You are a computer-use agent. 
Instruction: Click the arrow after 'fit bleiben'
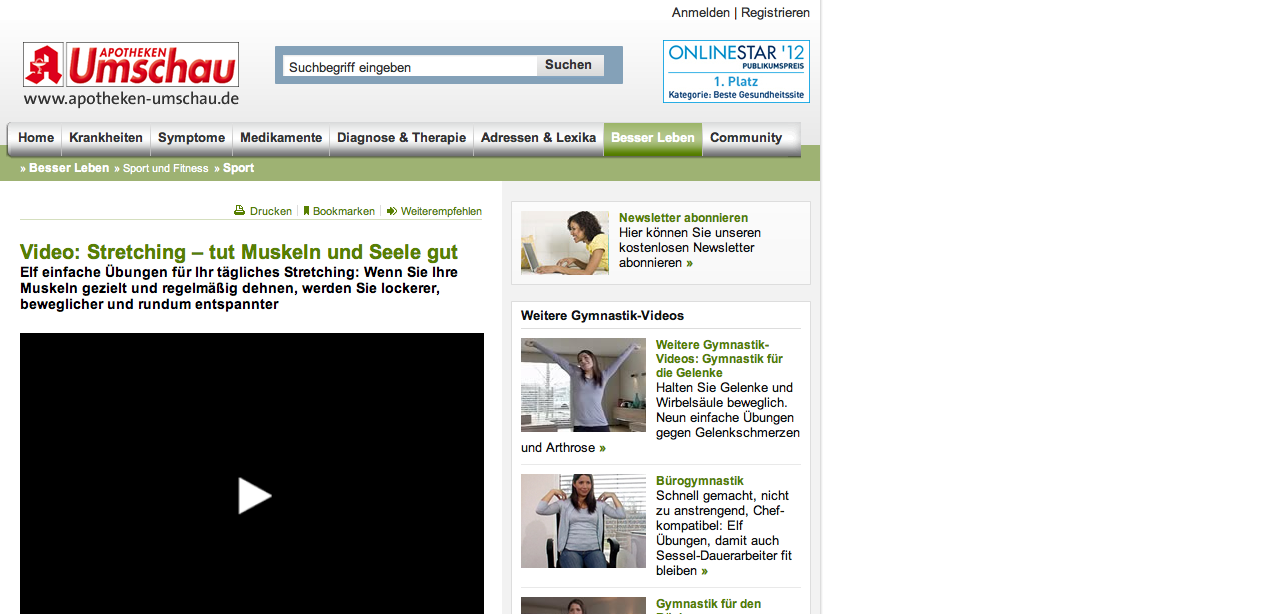(704, 571)
